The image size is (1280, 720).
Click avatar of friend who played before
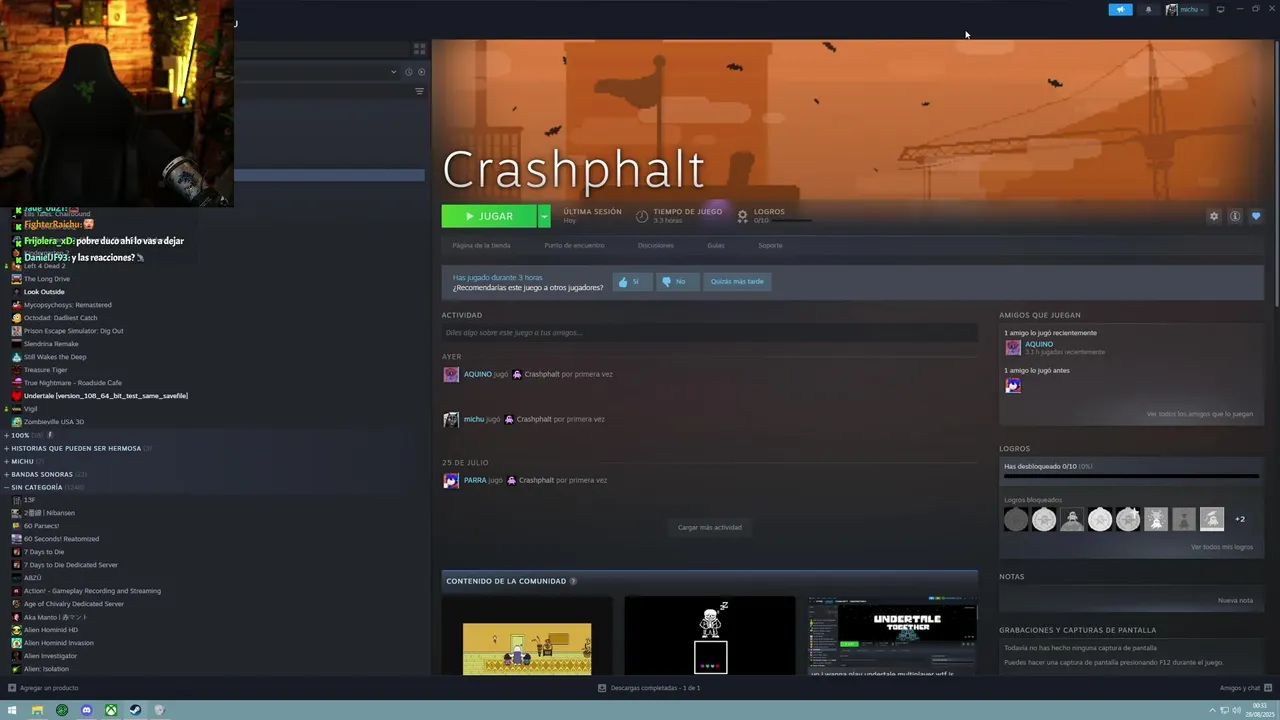(1013, 386)
